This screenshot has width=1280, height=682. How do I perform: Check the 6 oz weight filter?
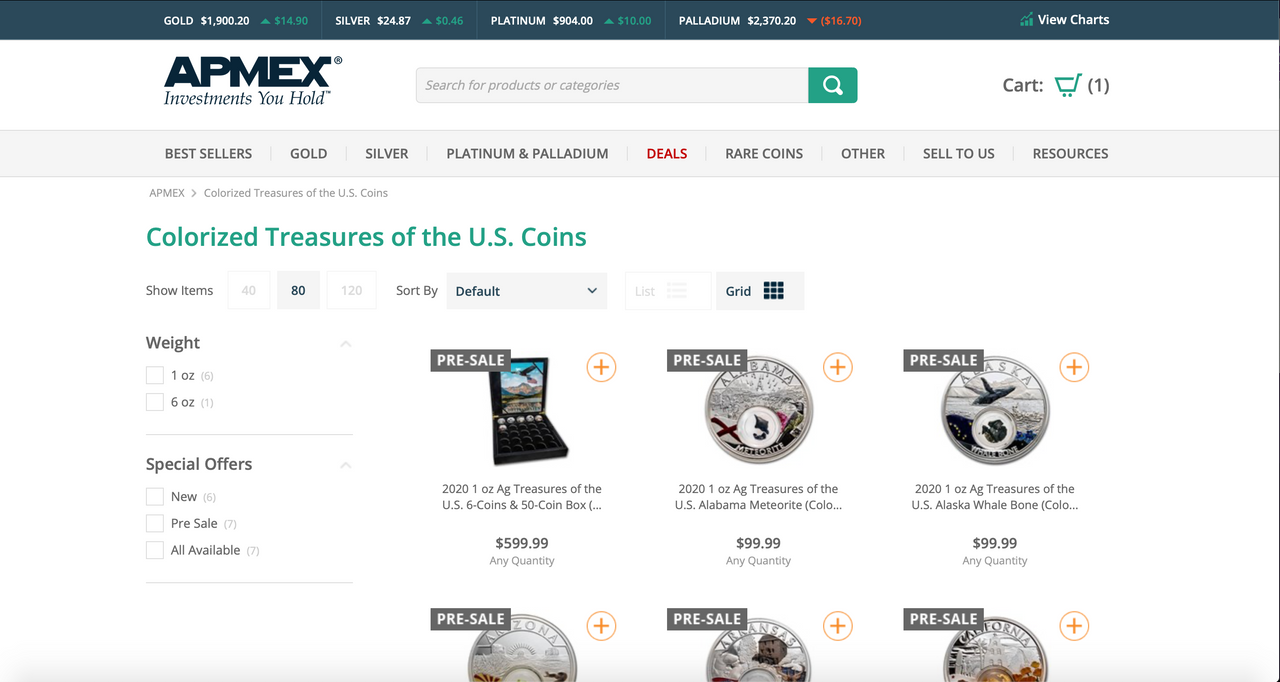[x=154, y=402]
